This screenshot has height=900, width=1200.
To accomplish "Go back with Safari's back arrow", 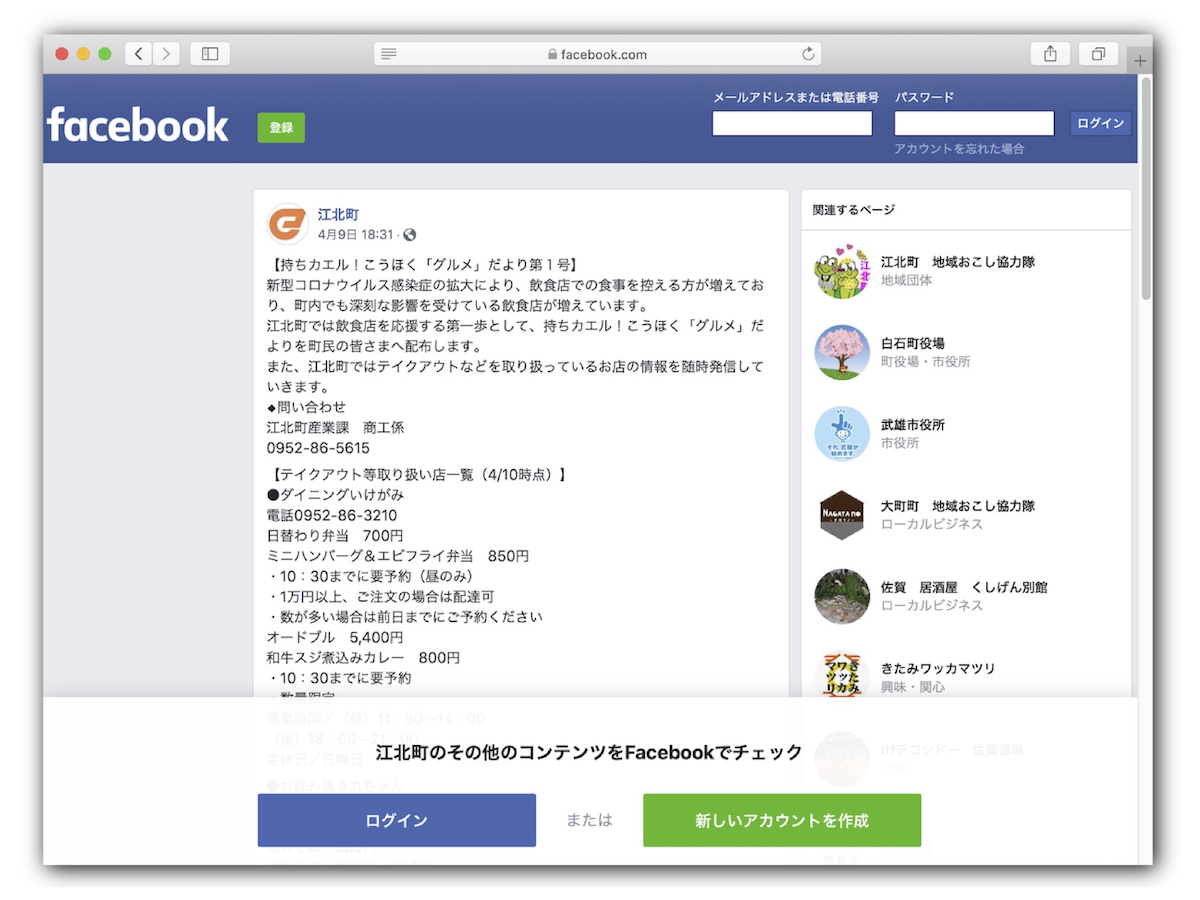I will pos(139,54).
